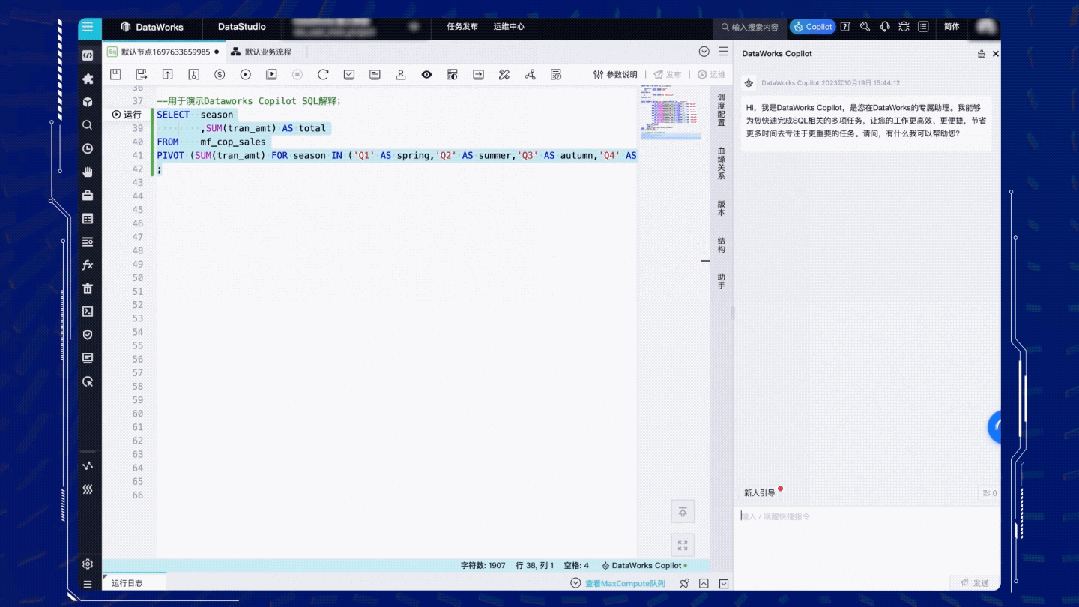
Task: Switch to 默认节点1697633655985 tab
Action: coord(164,52)
